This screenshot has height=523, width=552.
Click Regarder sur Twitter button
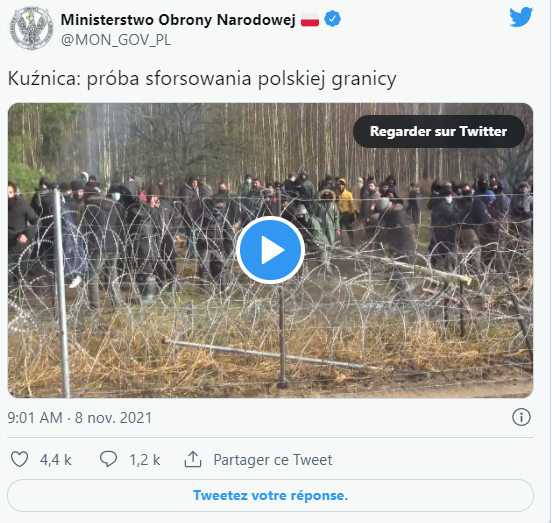point(439,131)
